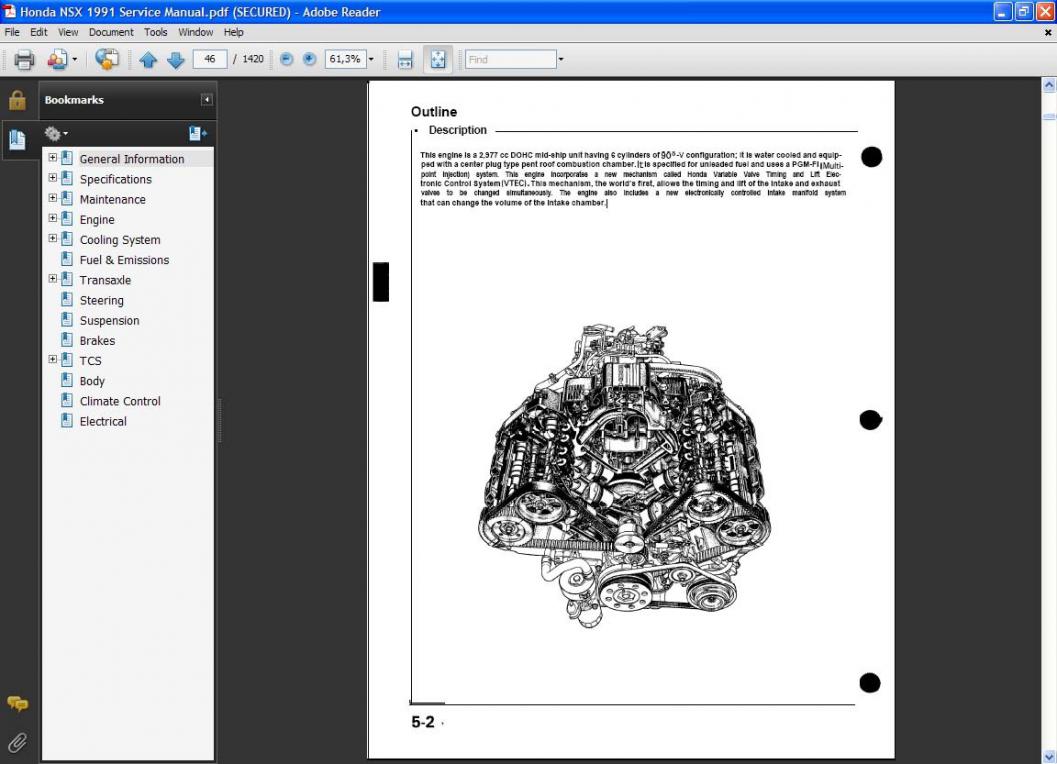Open the View menu
Image resolution: width=1057 pixels, height=764 pixels.
click(67, 32)
